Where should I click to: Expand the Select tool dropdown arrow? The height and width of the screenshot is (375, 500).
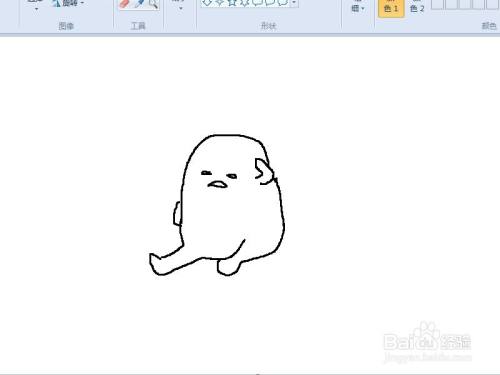click(36, 9)
